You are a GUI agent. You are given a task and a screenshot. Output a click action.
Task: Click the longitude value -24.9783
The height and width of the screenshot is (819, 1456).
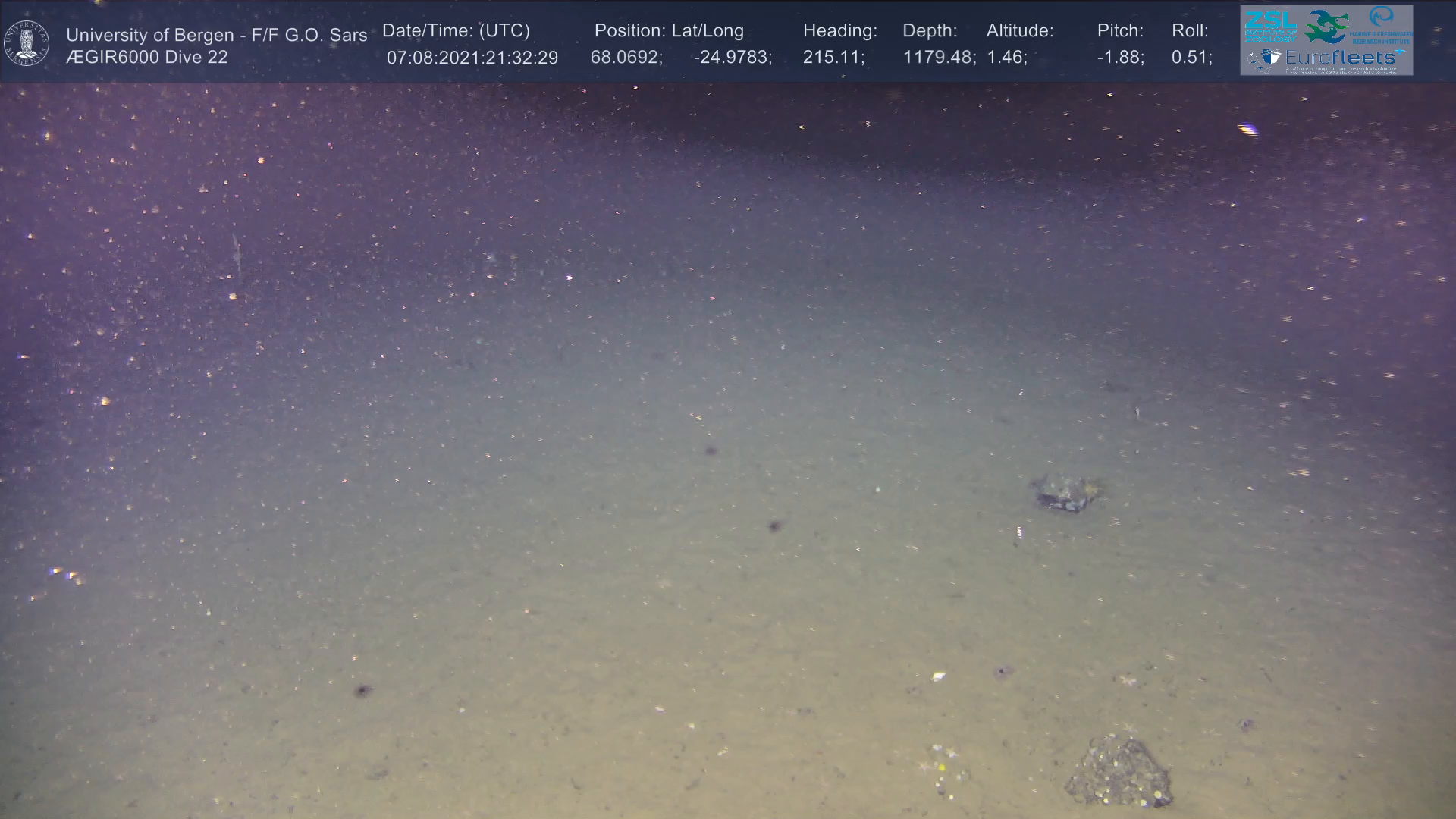(732, 58)
